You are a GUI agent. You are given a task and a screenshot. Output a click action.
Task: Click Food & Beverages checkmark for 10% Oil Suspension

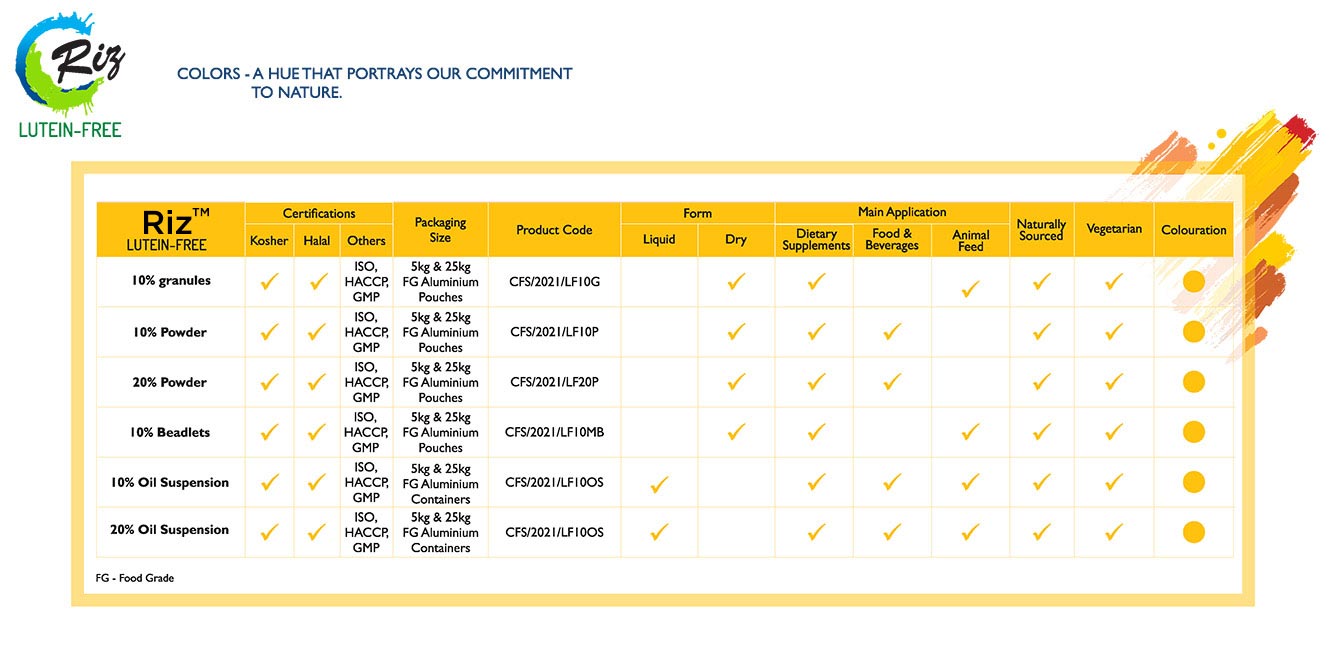click(x=892, y=482)
